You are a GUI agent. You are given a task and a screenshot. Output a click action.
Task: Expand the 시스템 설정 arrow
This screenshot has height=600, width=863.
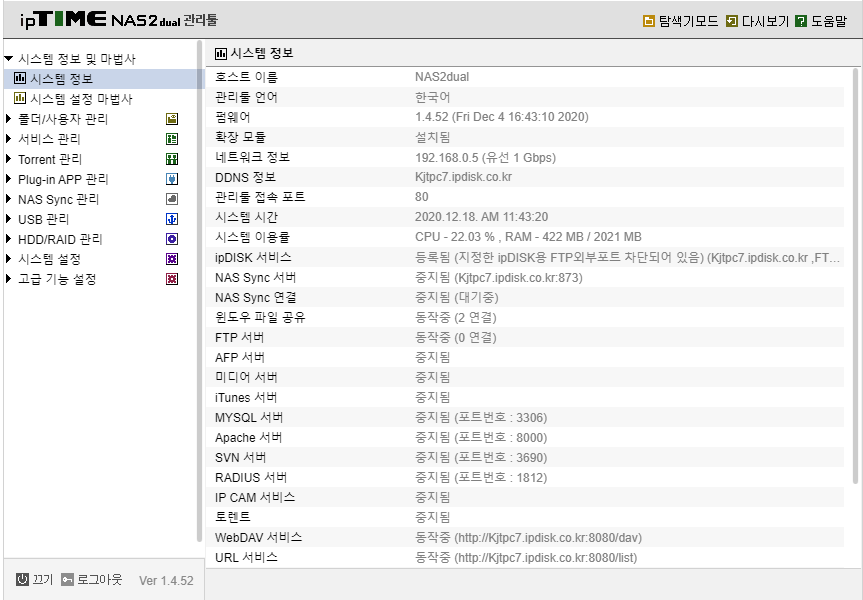click(x=8, y=259)
